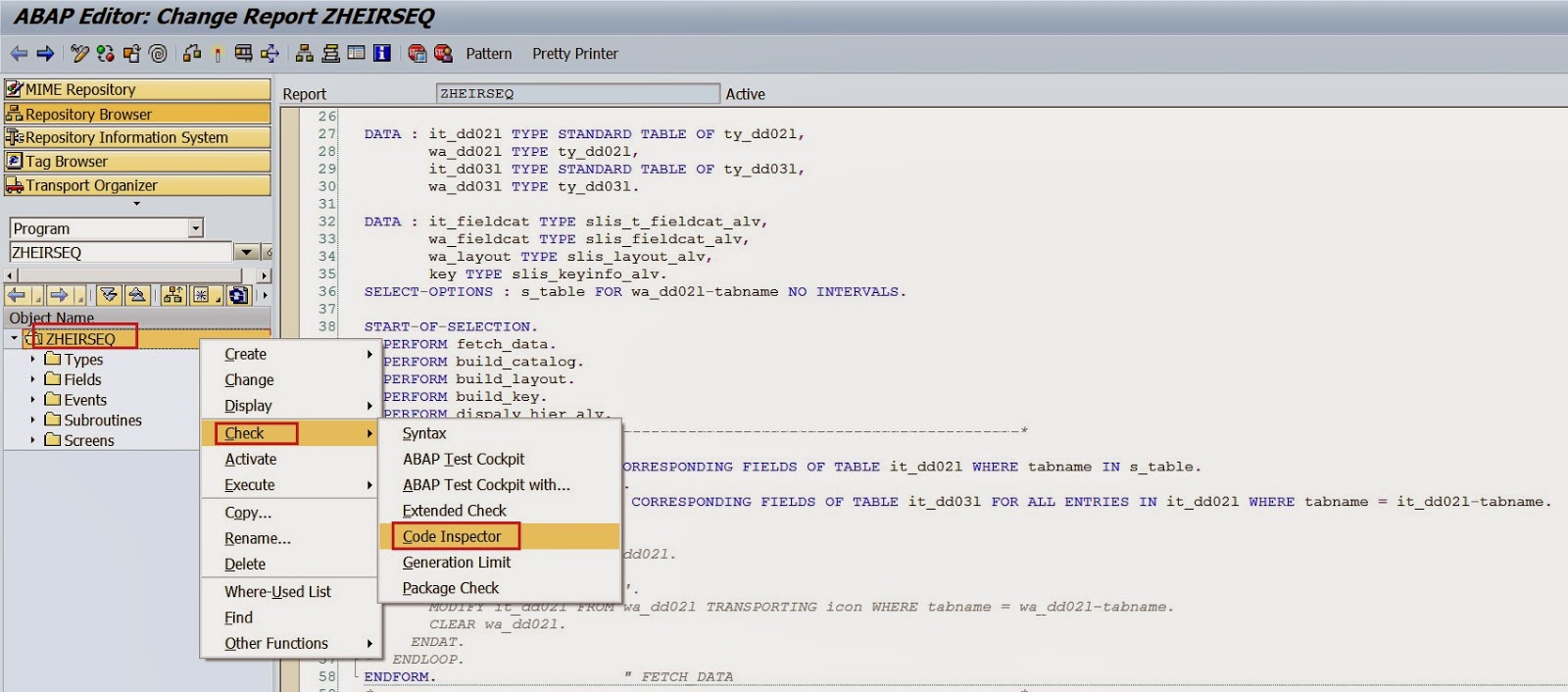Image resolution: width=1568 pixels, height=692 pixels.
Task: Choose Copy... from the context menu
Action: (x=290, y=513)
